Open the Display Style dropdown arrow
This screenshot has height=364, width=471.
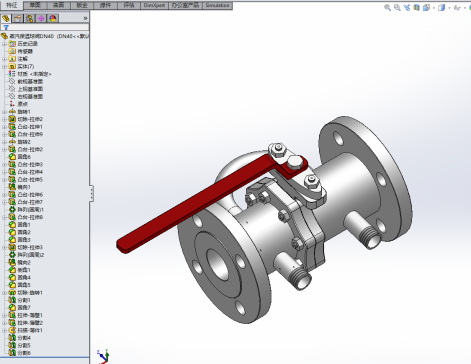[x=449, y=8]
